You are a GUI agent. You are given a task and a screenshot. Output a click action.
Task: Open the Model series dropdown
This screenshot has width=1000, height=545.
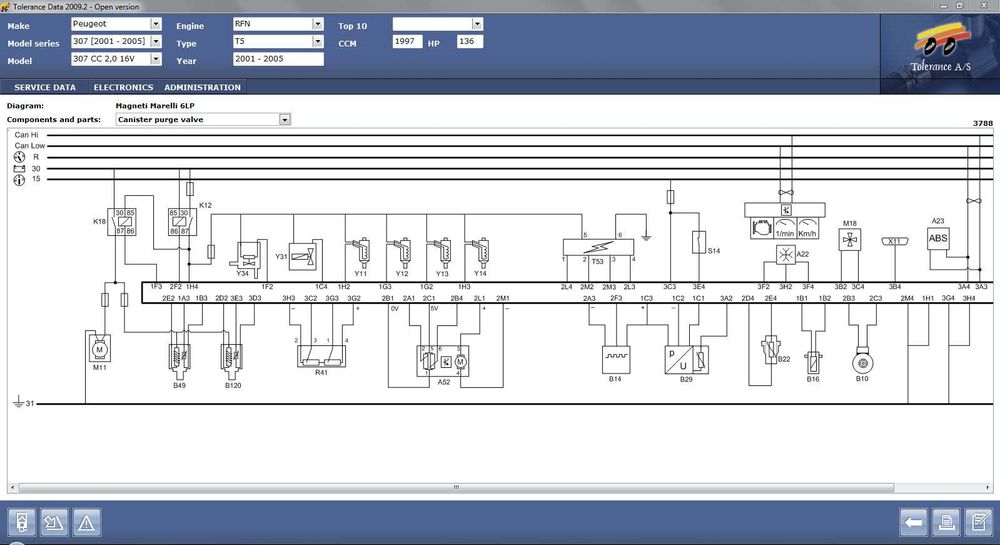156,41
